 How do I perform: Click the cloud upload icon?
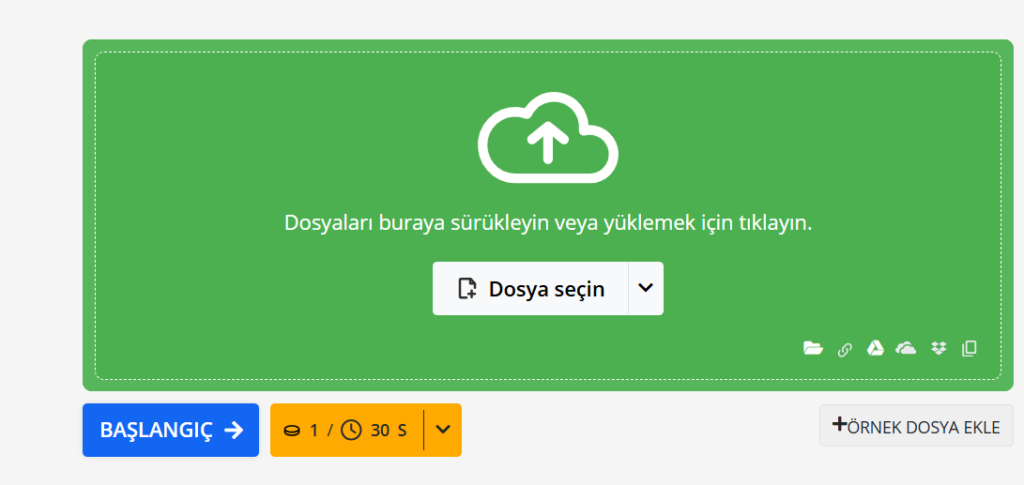[547, 138]
